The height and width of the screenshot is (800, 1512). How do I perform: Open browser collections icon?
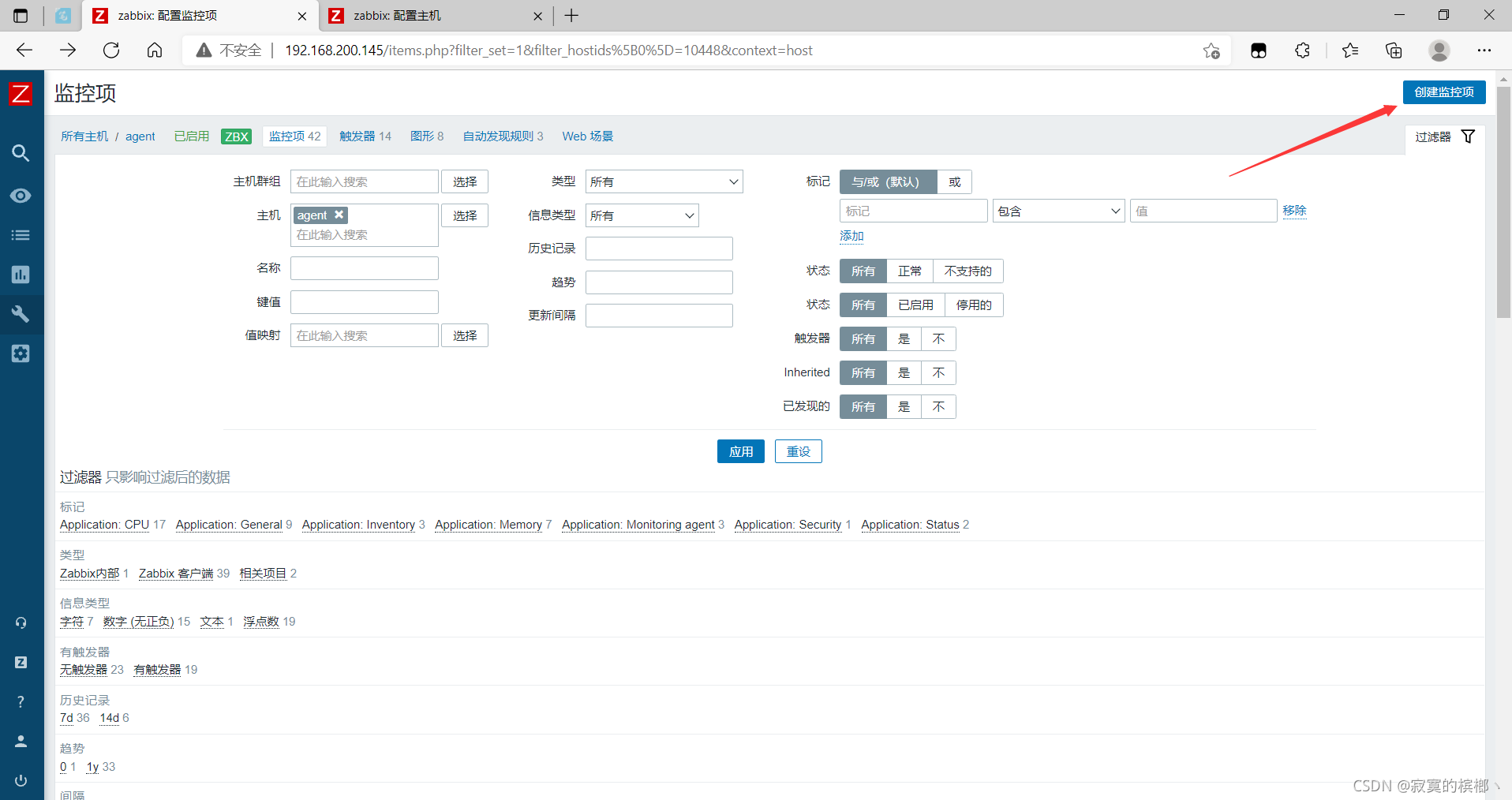point(1394,50)
